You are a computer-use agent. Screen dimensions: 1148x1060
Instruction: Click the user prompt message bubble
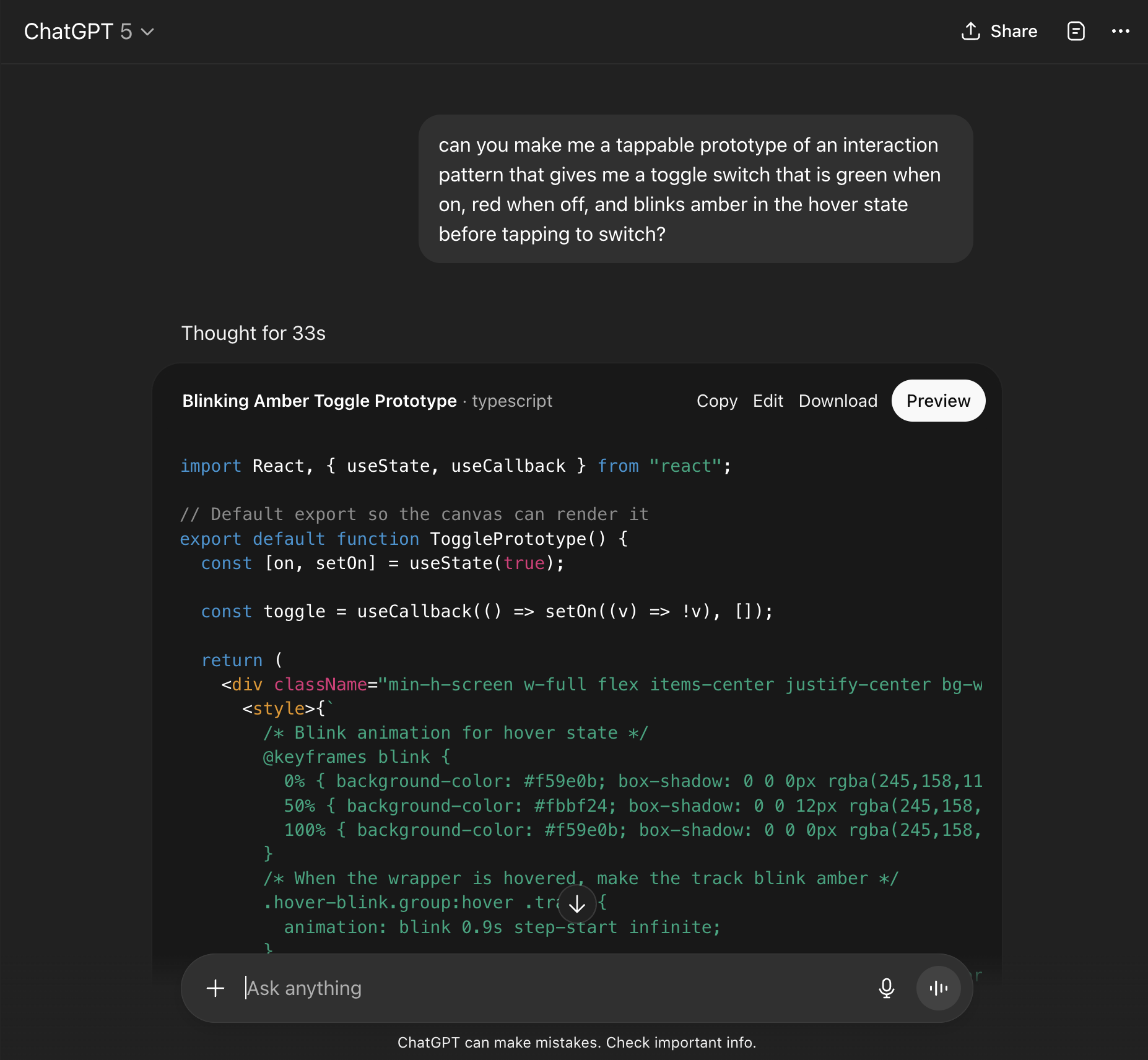695,189
